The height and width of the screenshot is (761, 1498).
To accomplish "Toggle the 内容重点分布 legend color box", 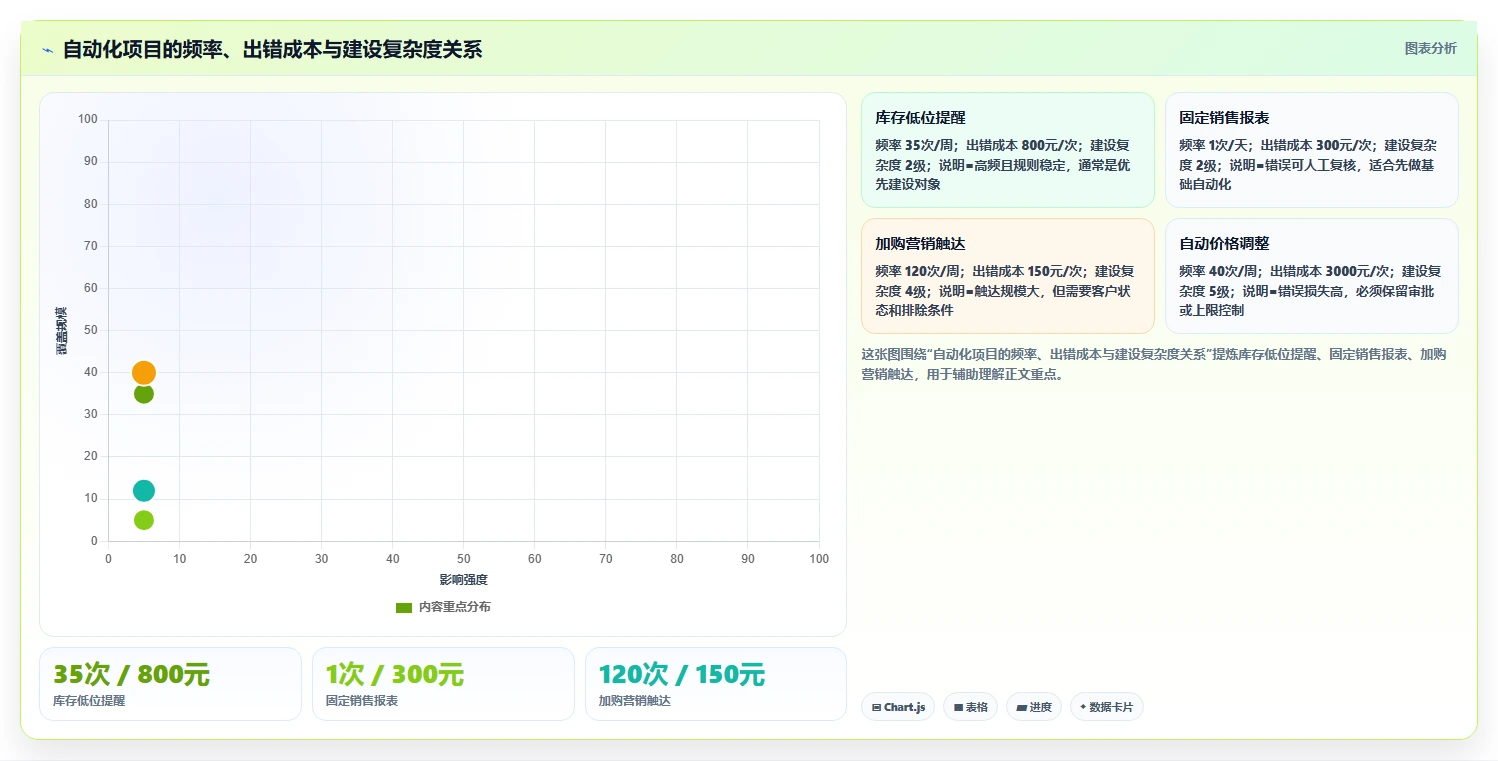I will point(404,607).
